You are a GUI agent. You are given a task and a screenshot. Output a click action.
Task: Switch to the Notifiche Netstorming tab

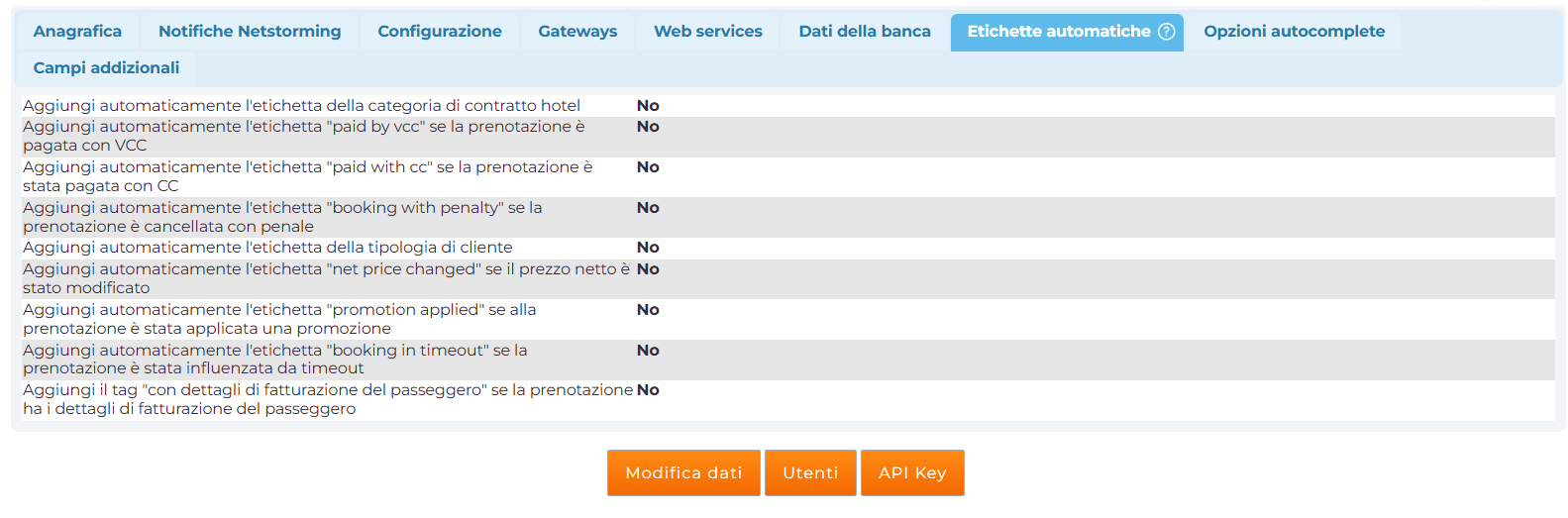[250, 32]
